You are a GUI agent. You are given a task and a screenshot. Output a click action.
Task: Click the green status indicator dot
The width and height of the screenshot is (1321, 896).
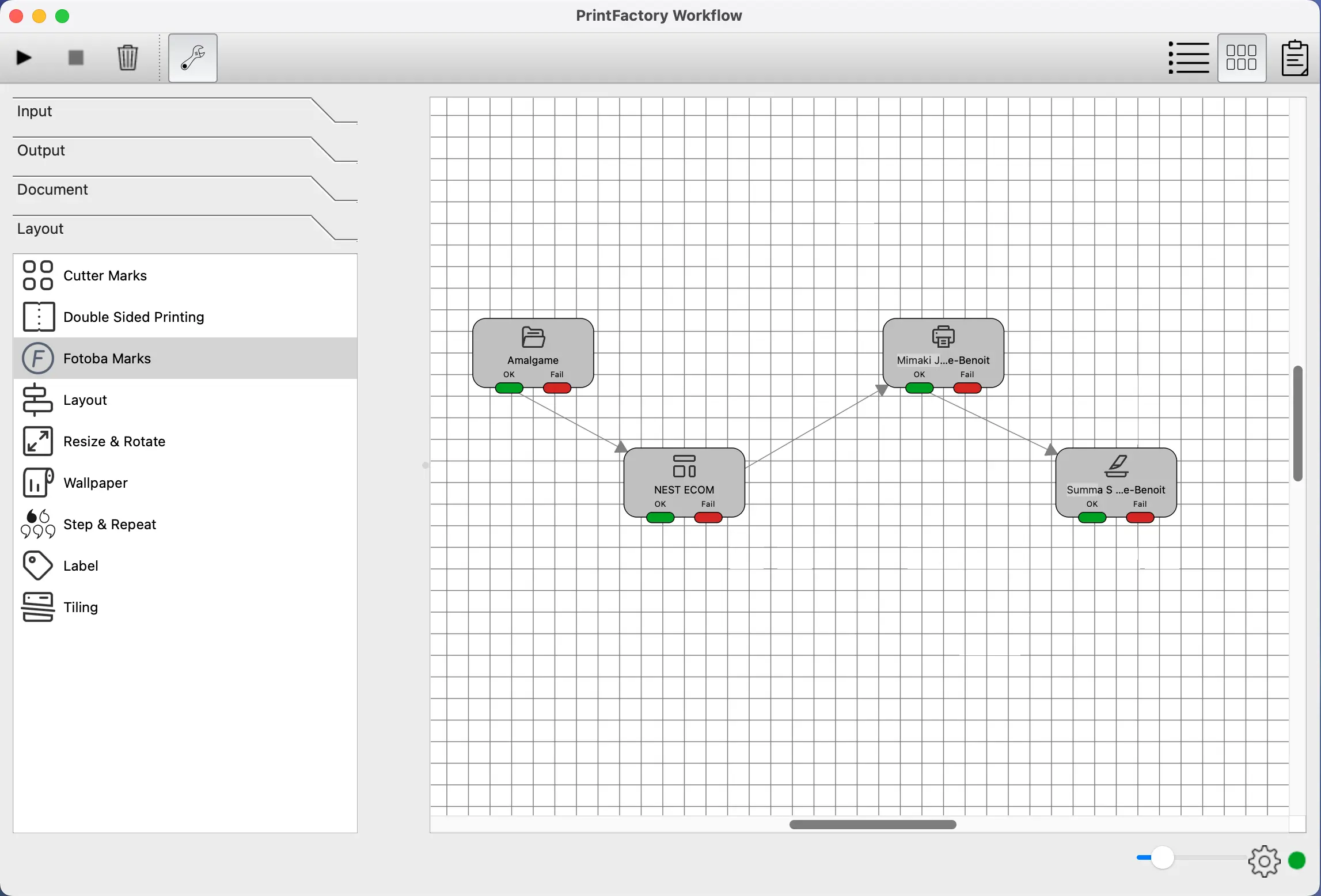click(x=1297, y=860)
